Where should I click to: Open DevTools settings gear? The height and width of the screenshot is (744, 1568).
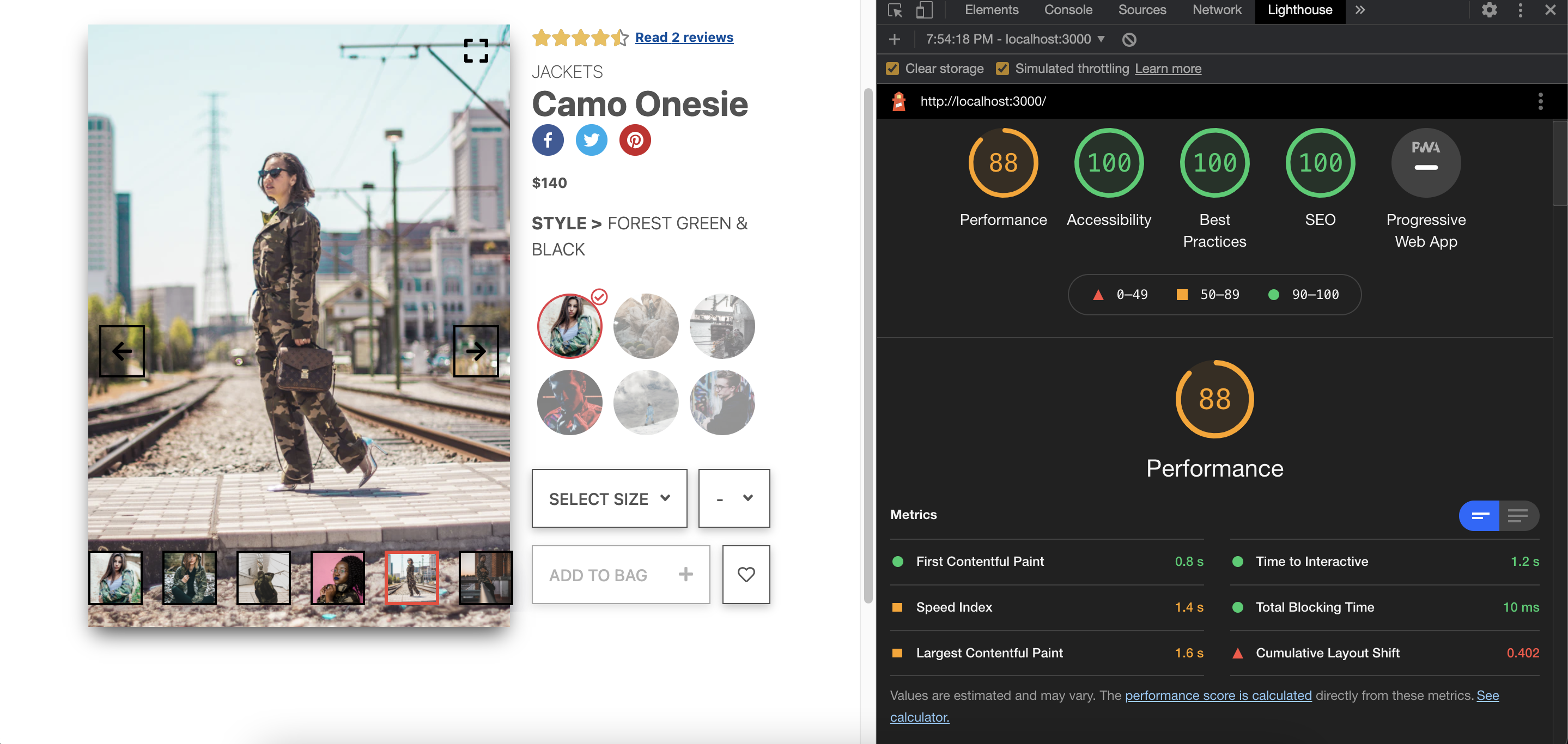1488,10
